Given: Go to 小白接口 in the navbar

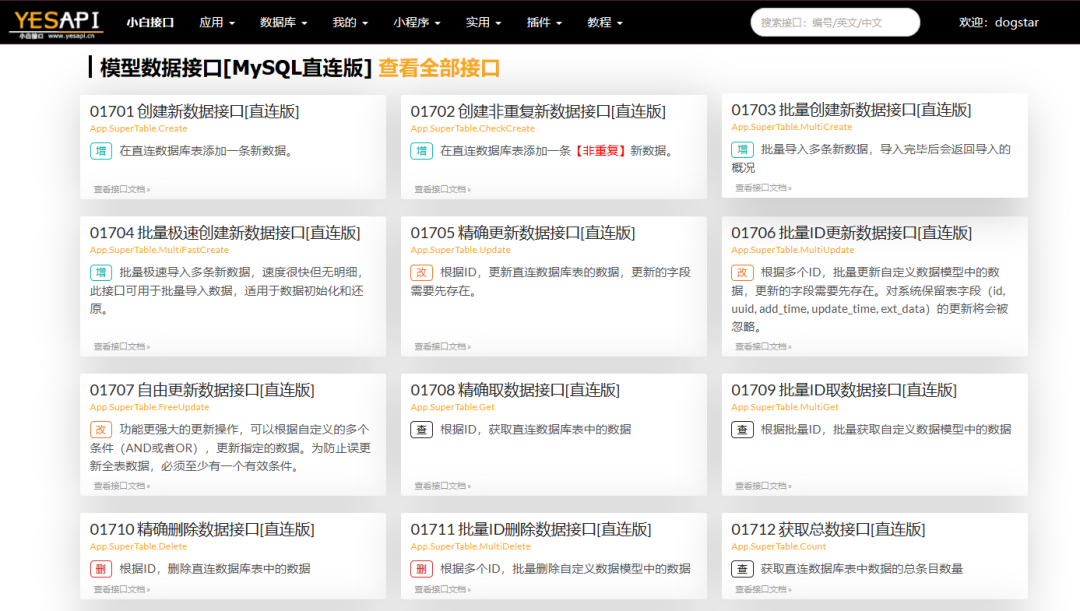Looking at the screenshot, I should pos(150,22).
